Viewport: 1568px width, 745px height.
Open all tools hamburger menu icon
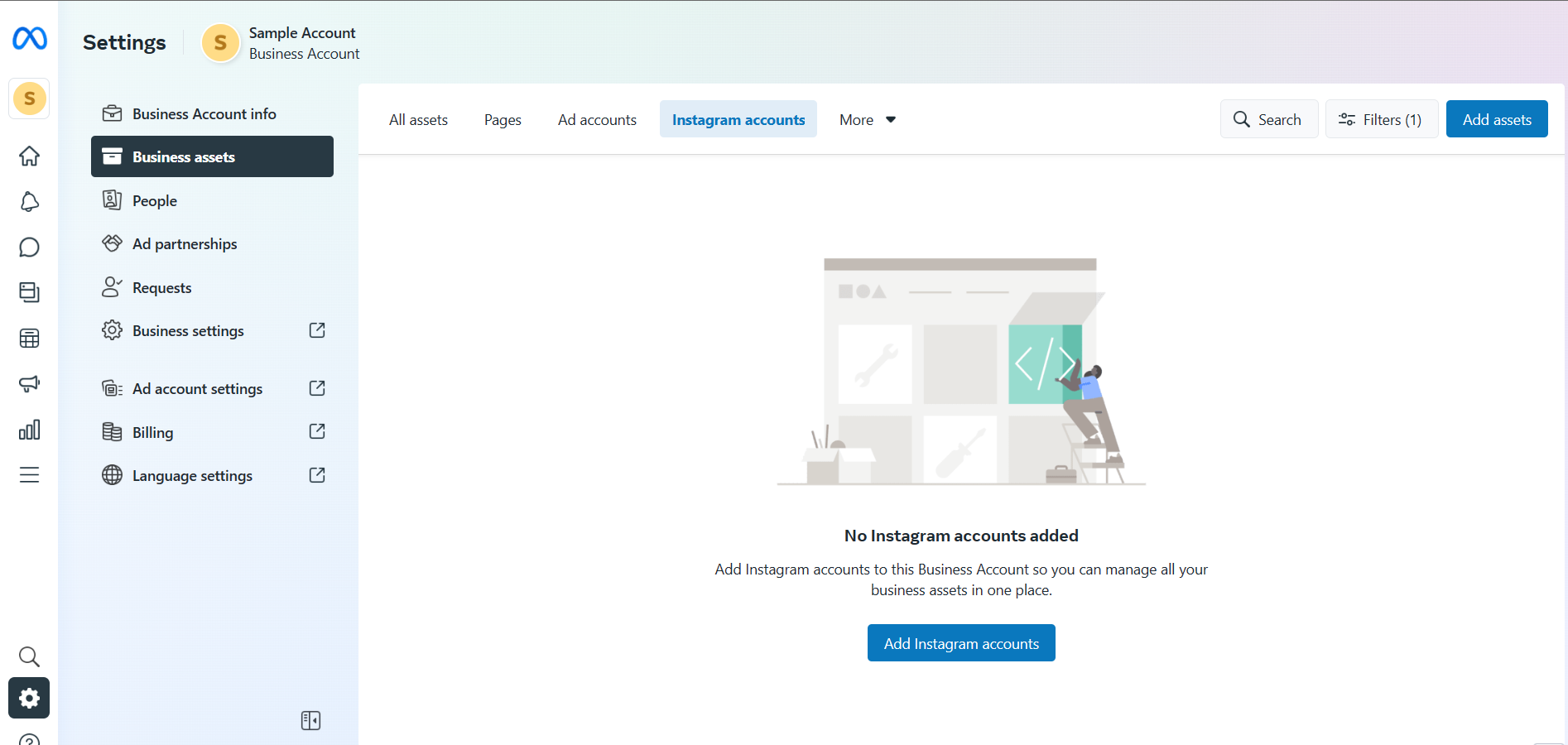29,475
